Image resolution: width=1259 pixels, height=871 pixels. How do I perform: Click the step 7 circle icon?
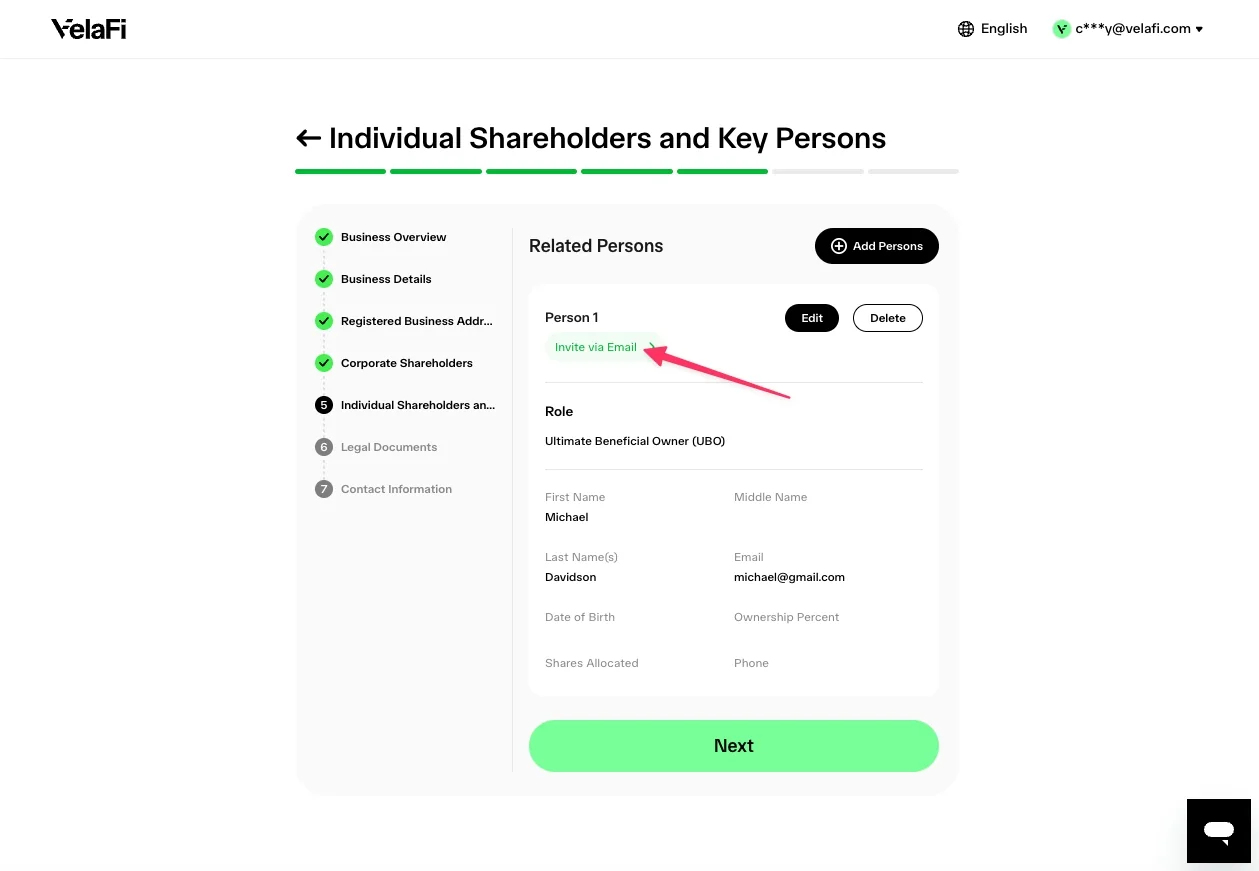click(x=323, y=489)
